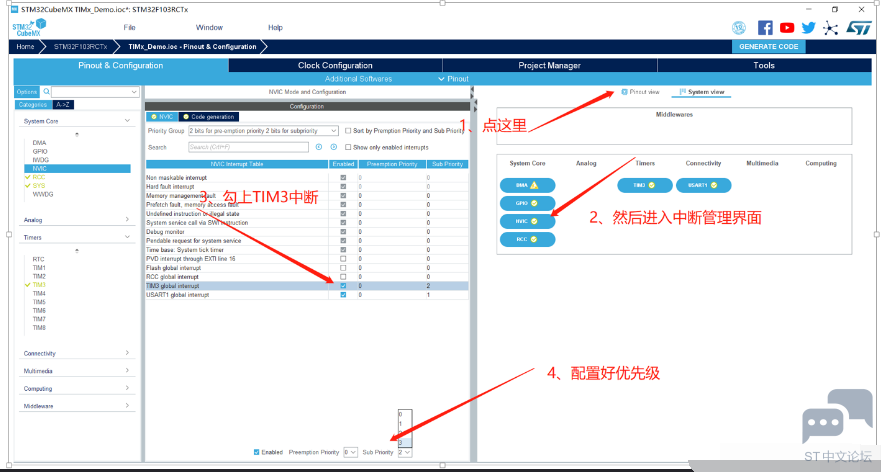The height and width of the screenshot is (472, 881).
Task: Click the STM32CubeMX logo
Action: 29,27
